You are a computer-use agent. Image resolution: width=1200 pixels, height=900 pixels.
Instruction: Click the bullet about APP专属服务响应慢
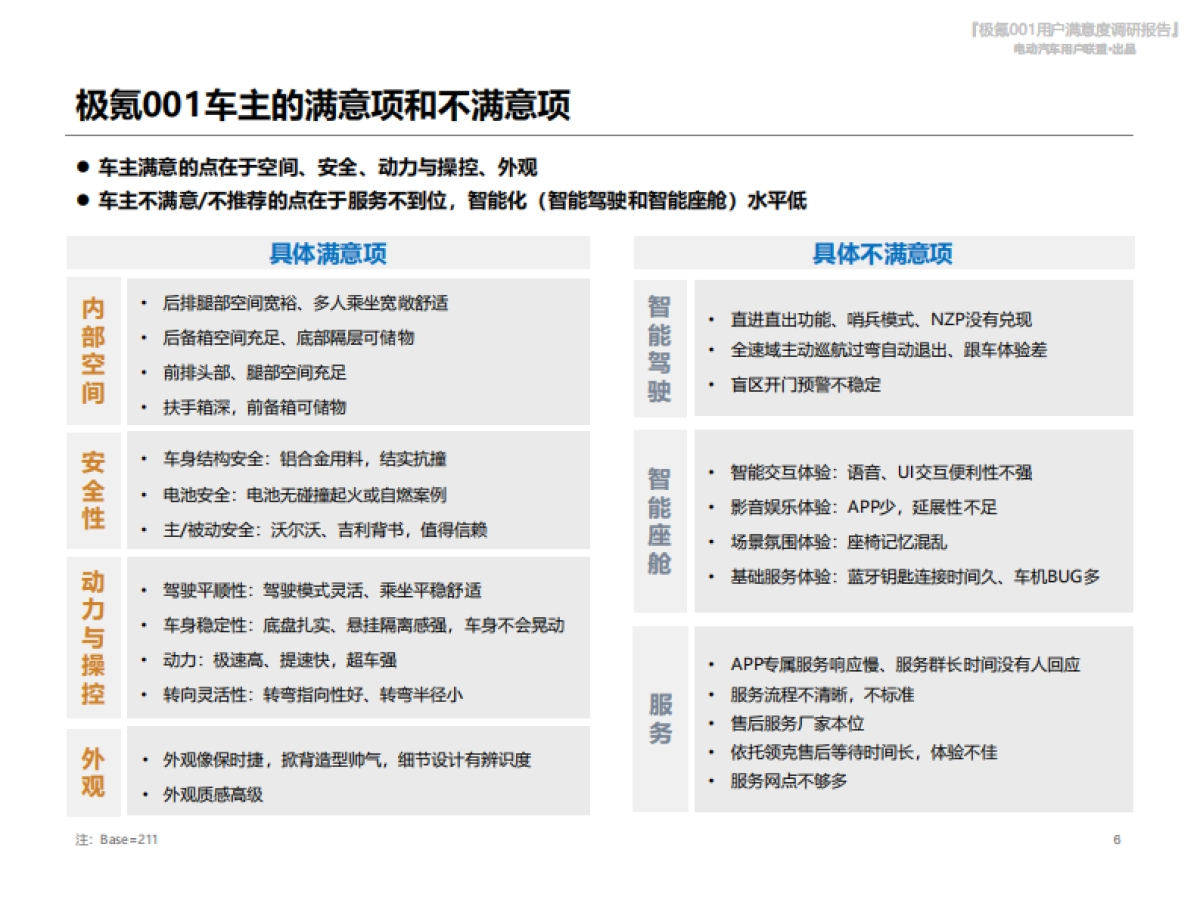tap(905, 663)
